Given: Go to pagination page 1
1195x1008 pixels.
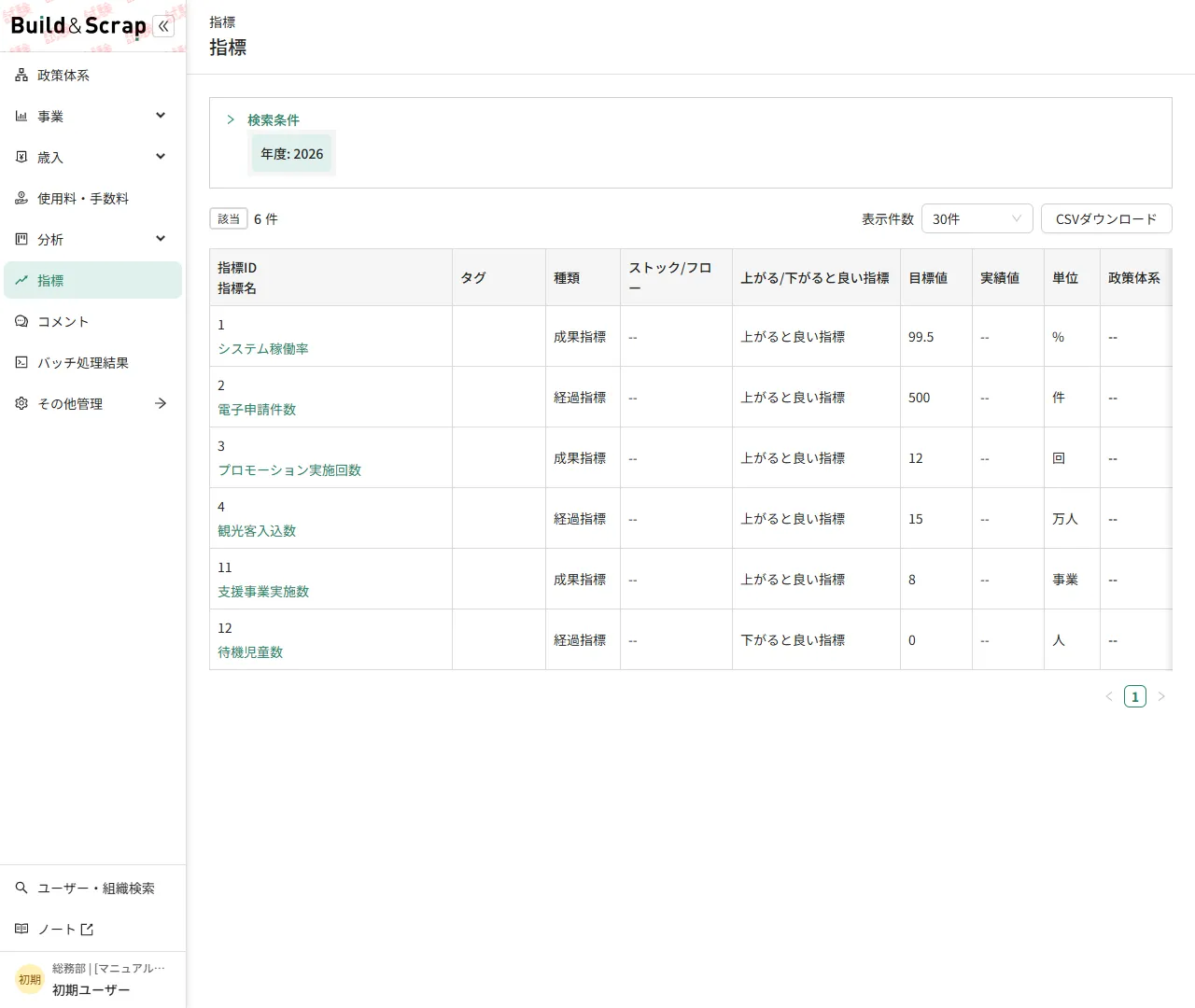Looking at the screenshot, I should (x=1135, y=696).
